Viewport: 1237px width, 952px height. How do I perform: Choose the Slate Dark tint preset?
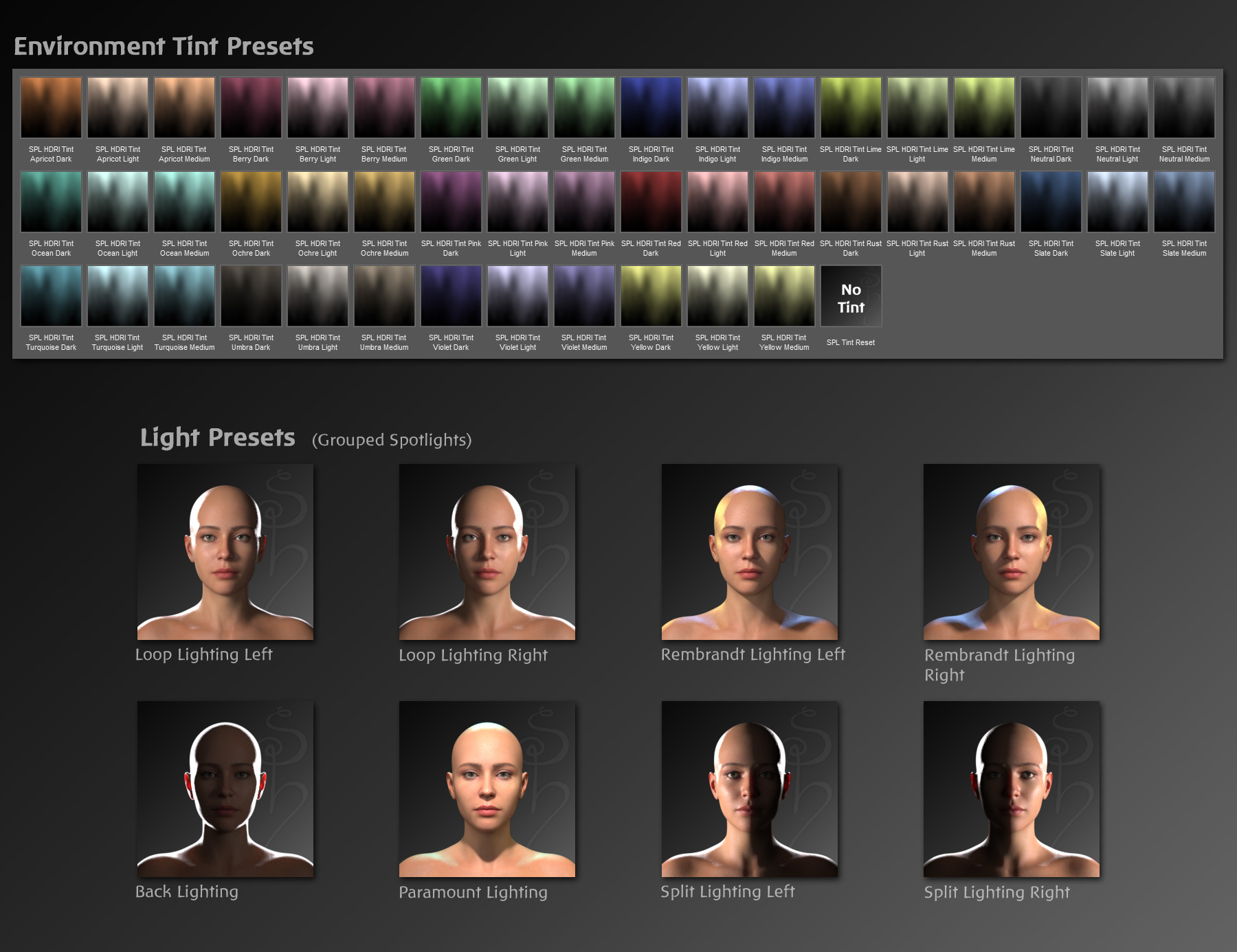click(1050, 201)
